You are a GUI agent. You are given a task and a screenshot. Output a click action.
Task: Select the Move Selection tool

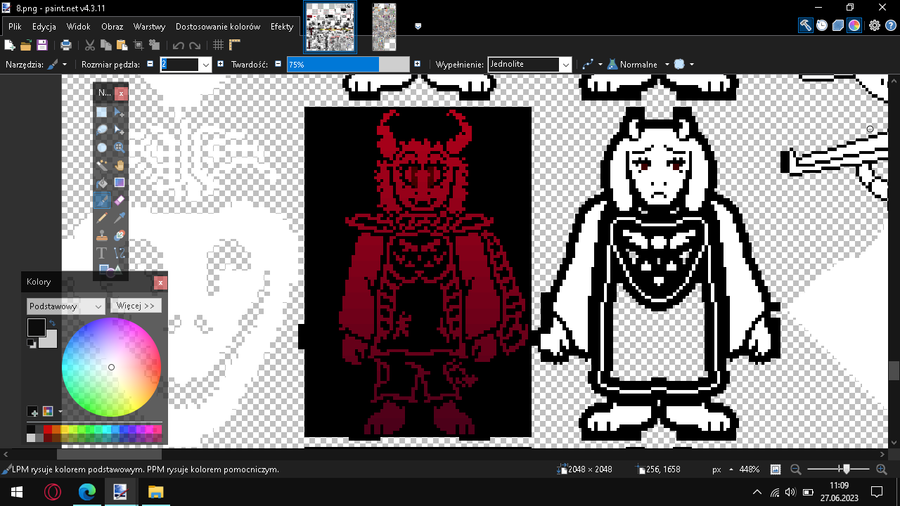pyautogui.click(x=119, y=130)
